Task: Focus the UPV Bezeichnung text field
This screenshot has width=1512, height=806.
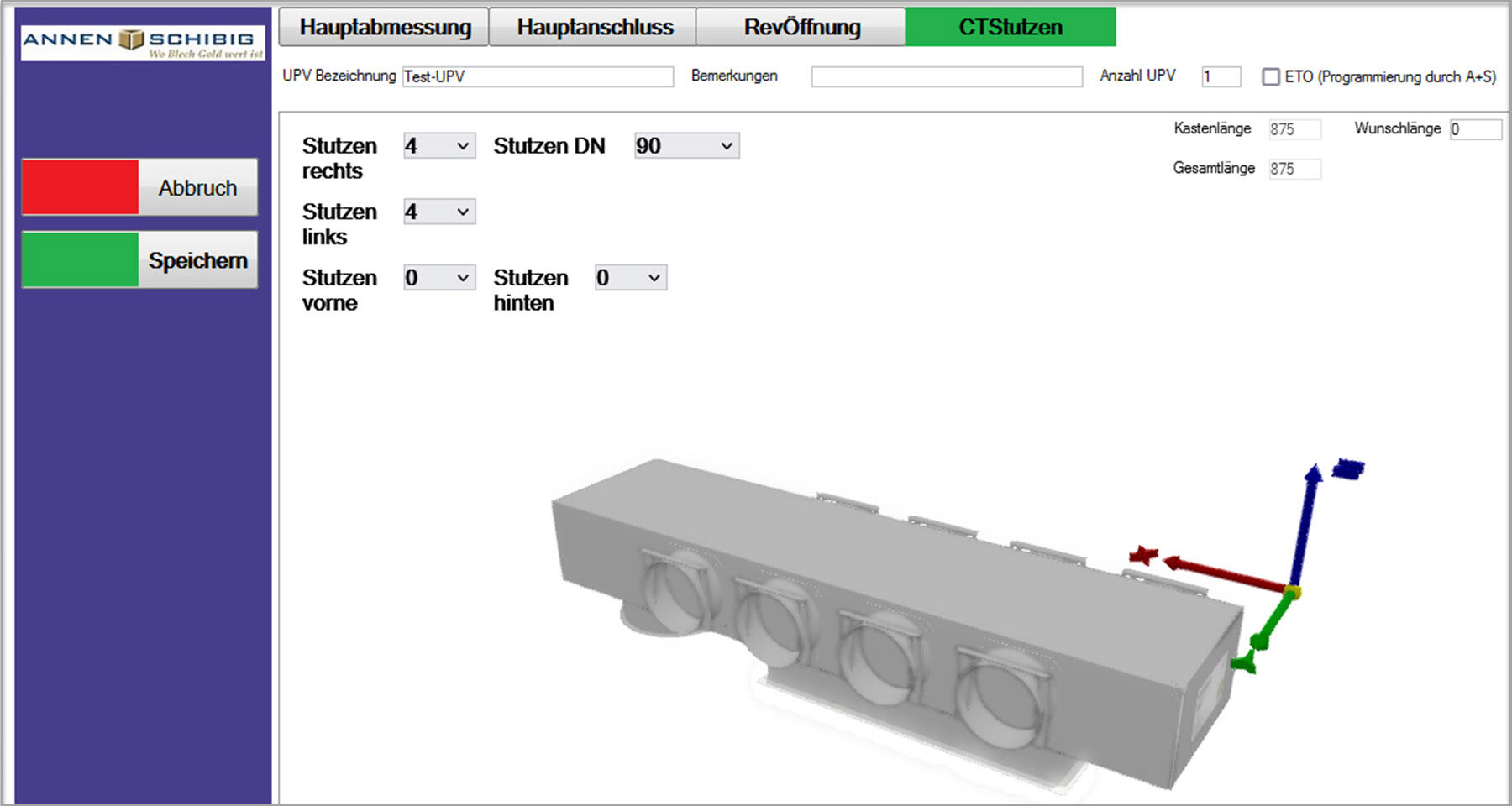Action: (538, 77)
